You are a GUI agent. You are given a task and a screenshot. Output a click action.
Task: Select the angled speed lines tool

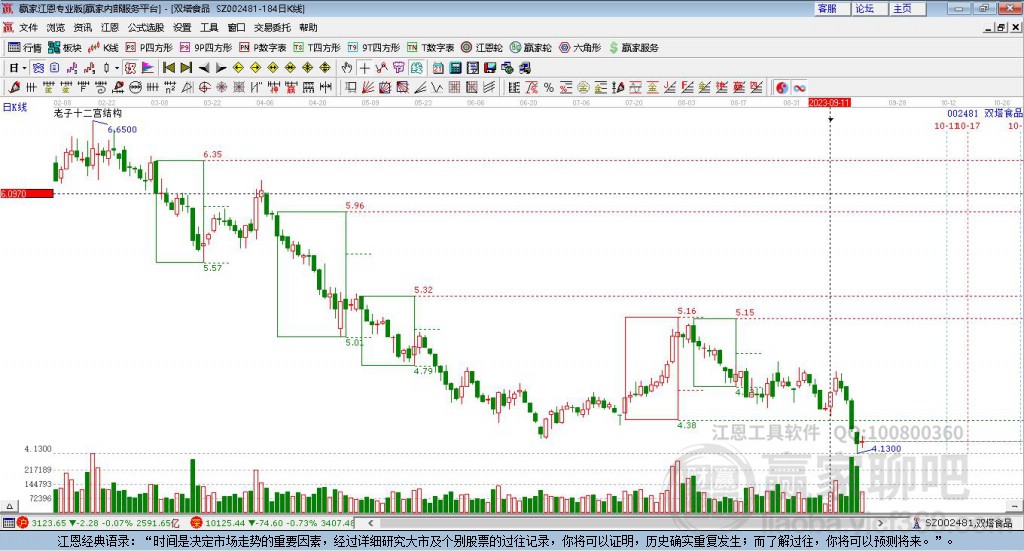pos(420,87)
